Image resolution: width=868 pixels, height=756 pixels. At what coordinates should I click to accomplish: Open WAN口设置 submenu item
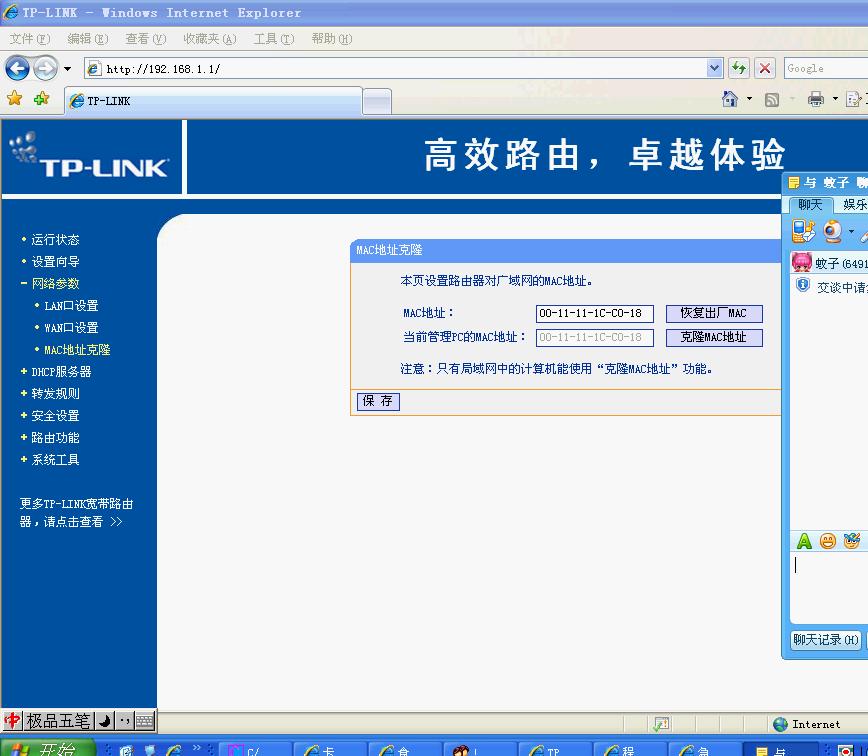(x=71, y=328)
